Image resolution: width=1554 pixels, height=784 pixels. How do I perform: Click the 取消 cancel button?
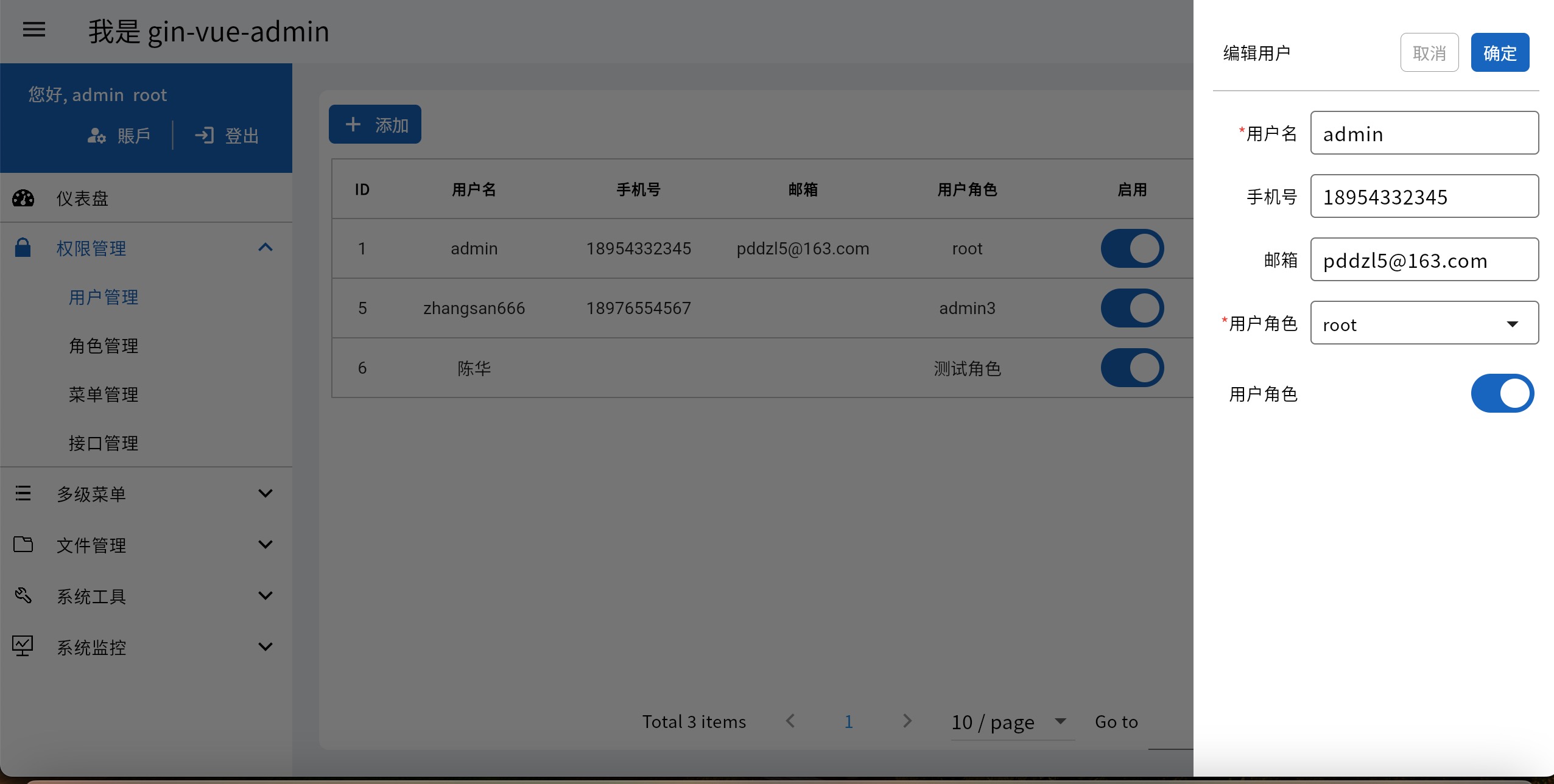click(x=1429, y=53)
